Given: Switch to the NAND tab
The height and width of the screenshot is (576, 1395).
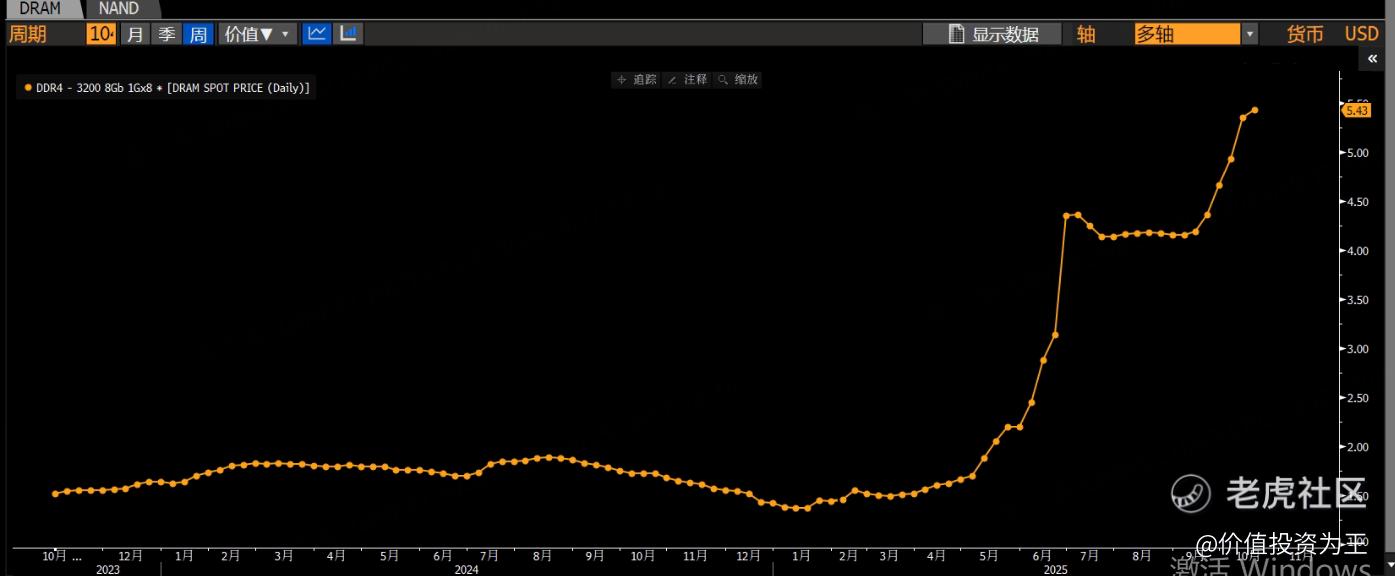Looking at the screenshot, I should pyautogui.click(x=118, y=8).
